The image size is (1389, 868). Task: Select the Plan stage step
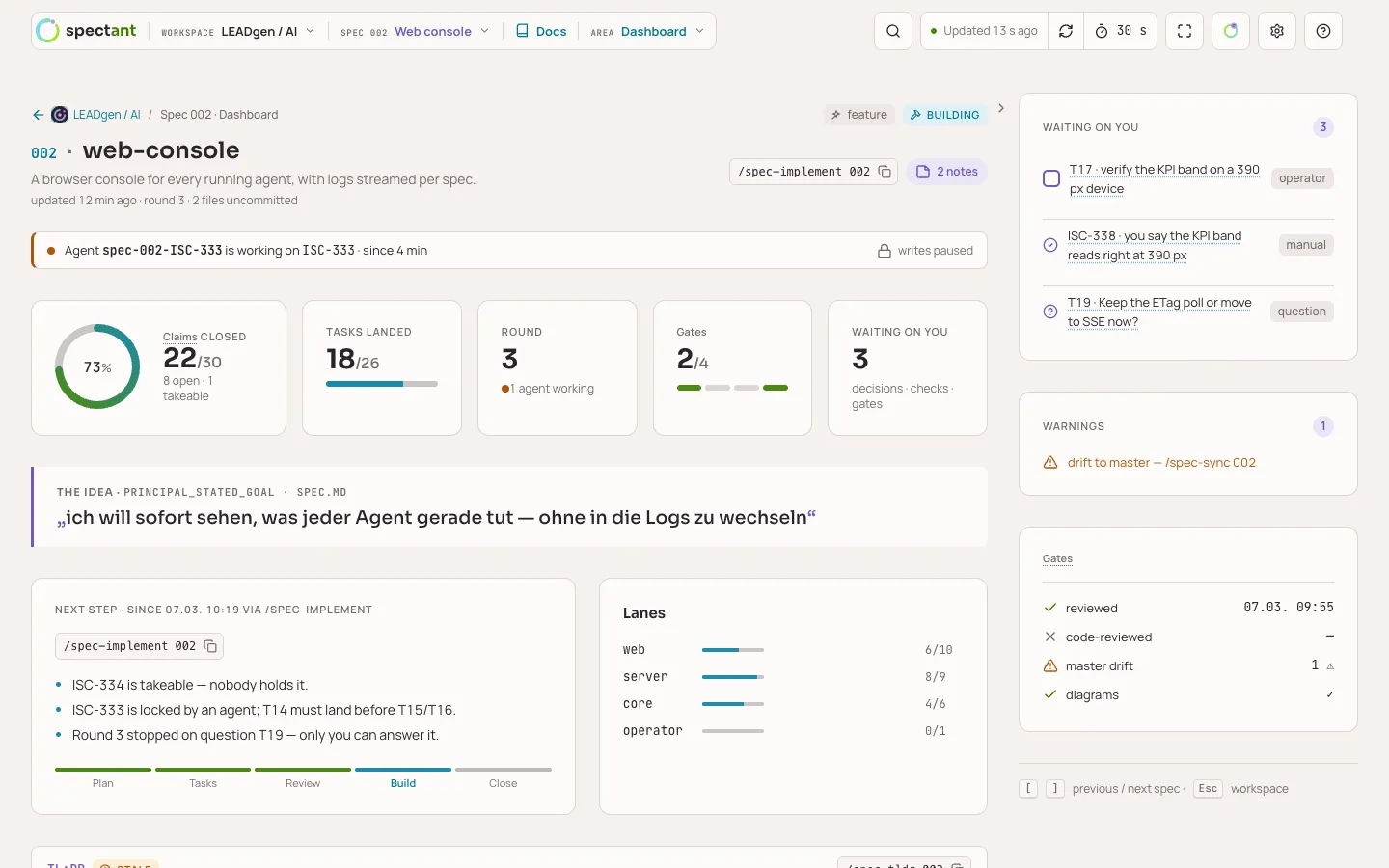click(103, 777)
